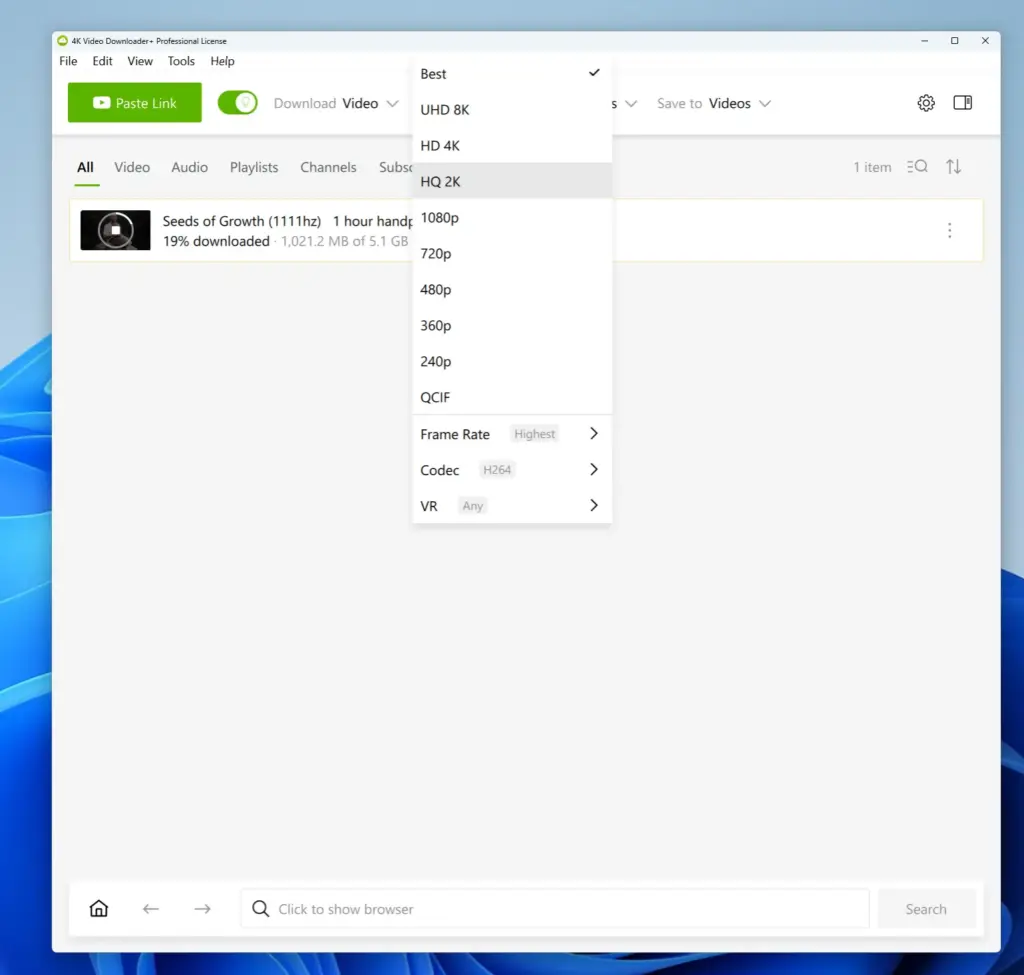The width and height of the screenshot is (1024, 975).
Task: Expand the Codec submenu
Action: (513, 470)
